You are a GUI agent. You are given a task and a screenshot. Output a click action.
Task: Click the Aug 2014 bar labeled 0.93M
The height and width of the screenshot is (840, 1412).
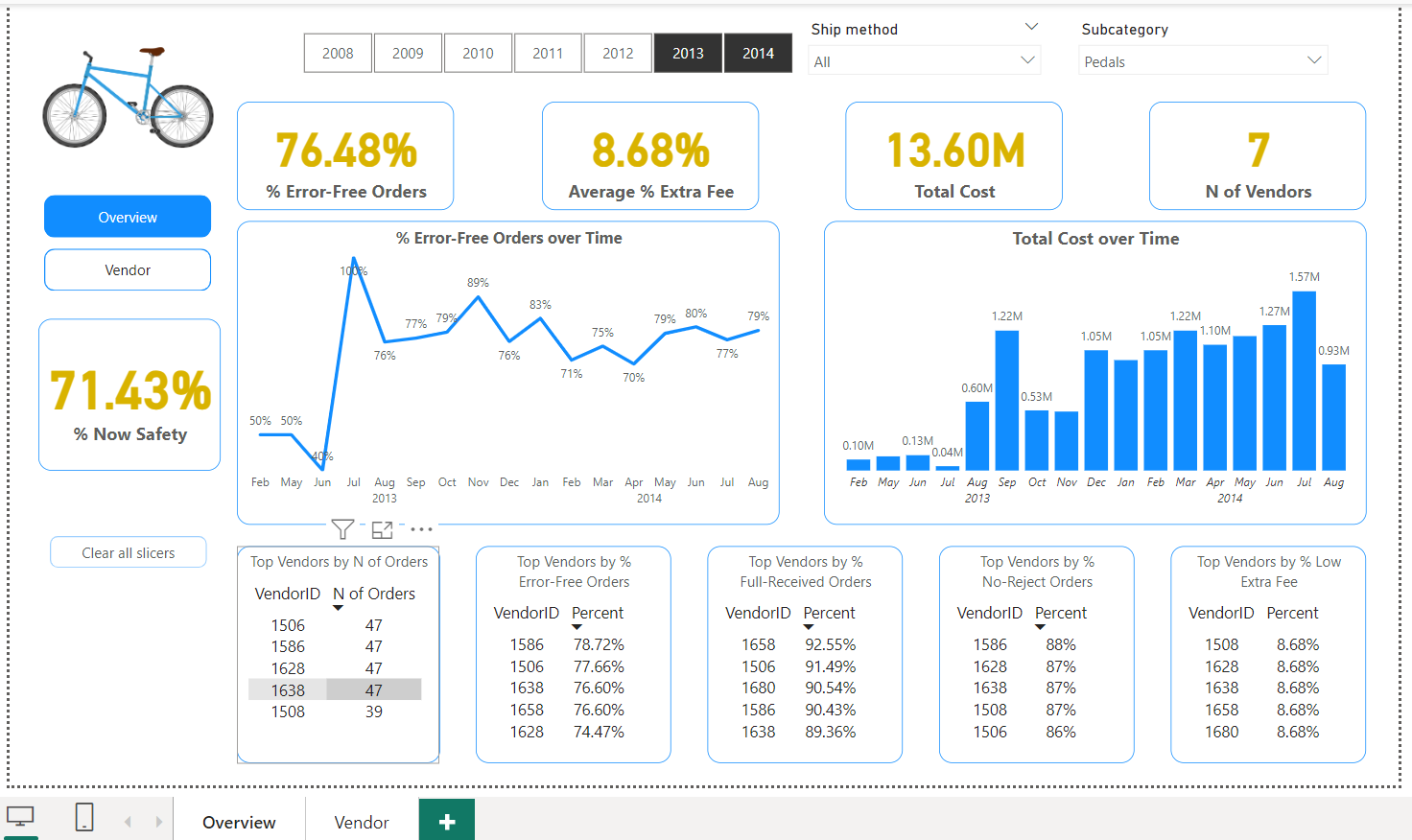[1333, 417]
